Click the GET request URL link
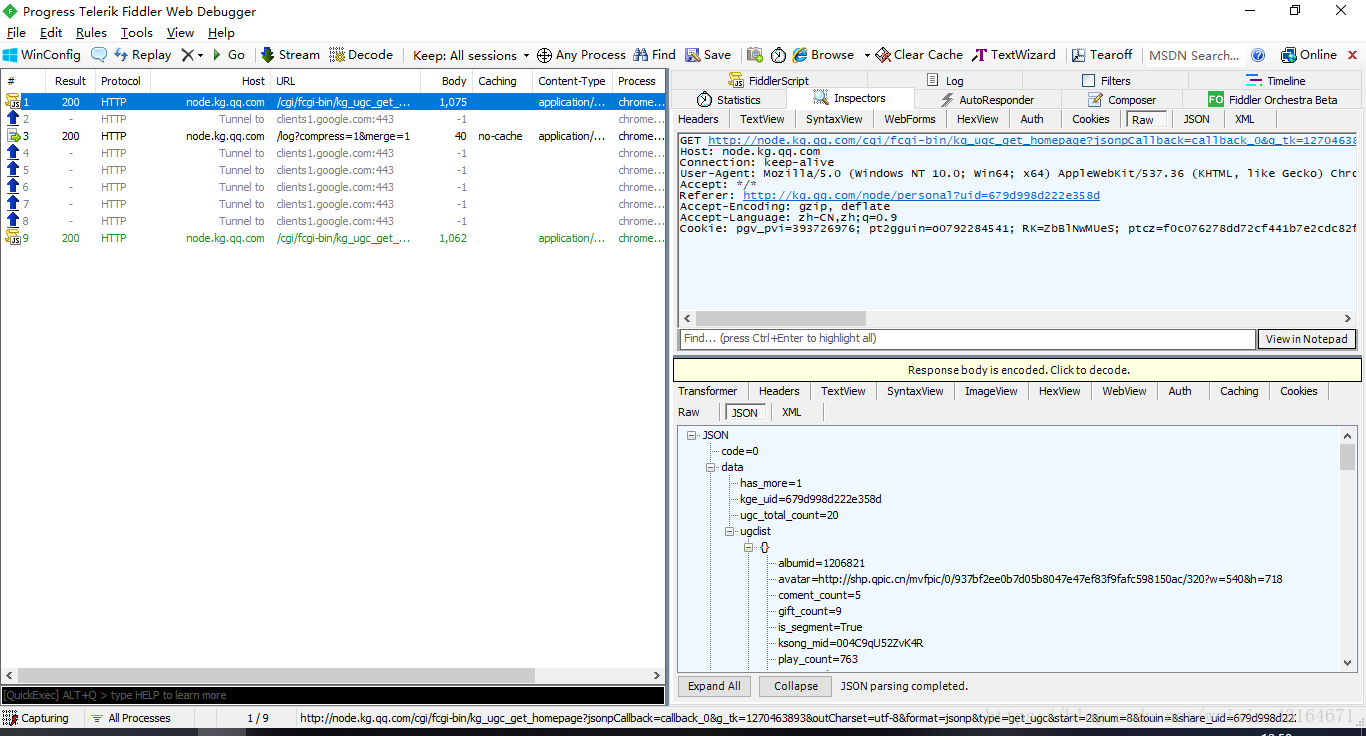 [x=1032, y=141]
